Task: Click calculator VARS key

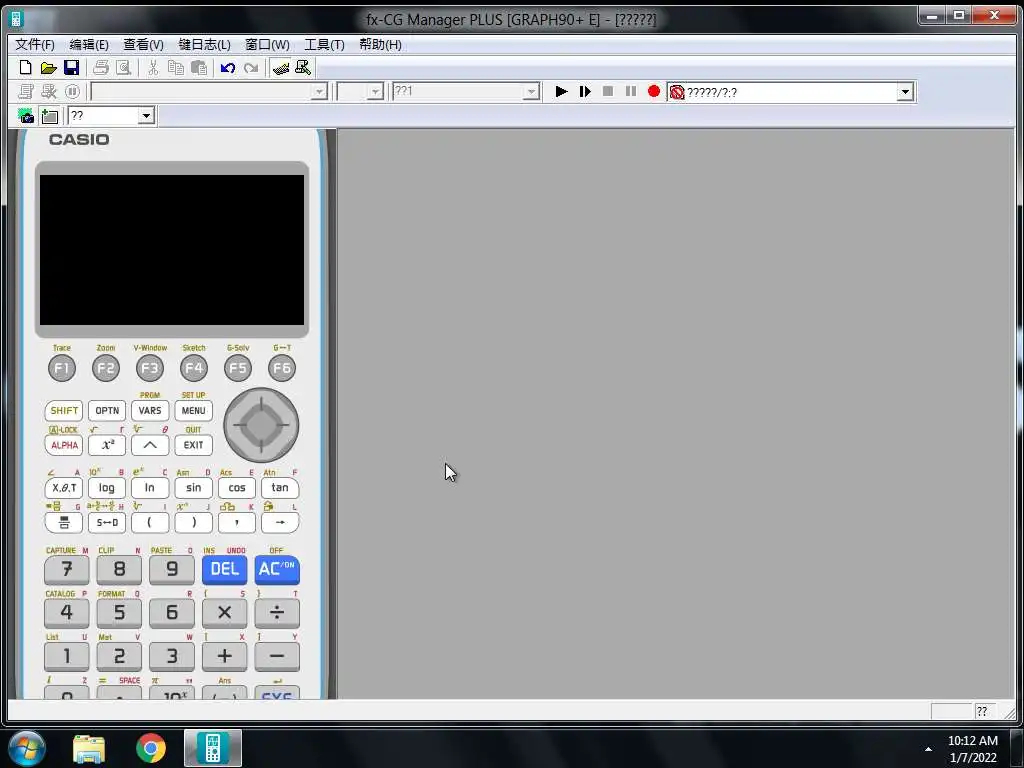Action: (x=150, y=411)
